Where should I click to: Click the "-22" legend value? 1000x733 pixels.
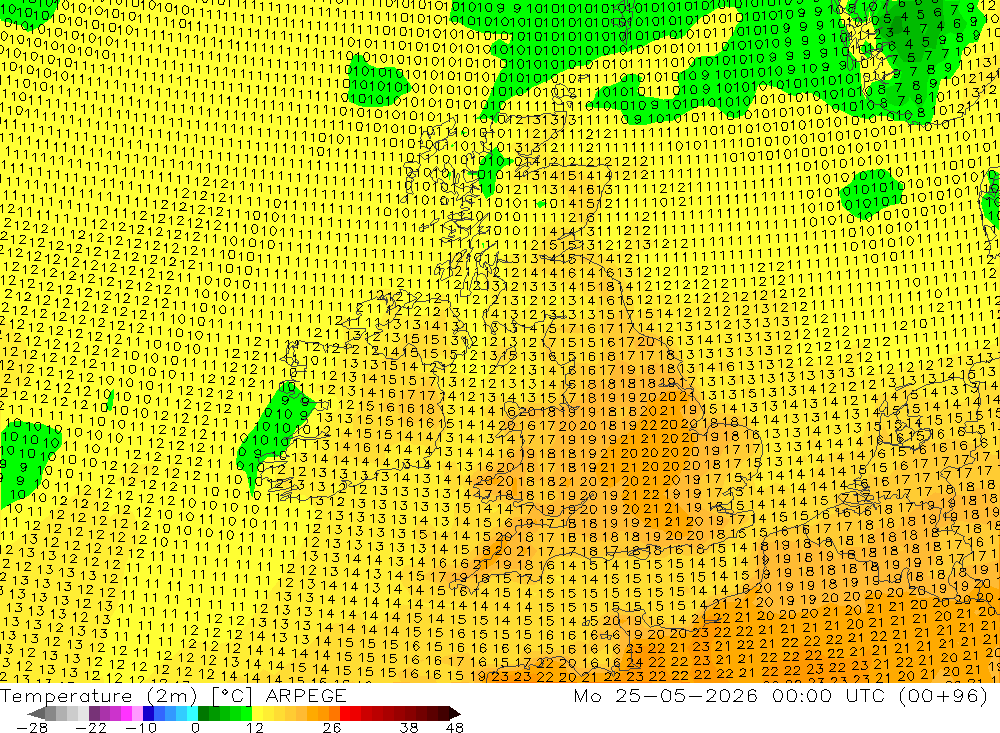click(91, 727)
